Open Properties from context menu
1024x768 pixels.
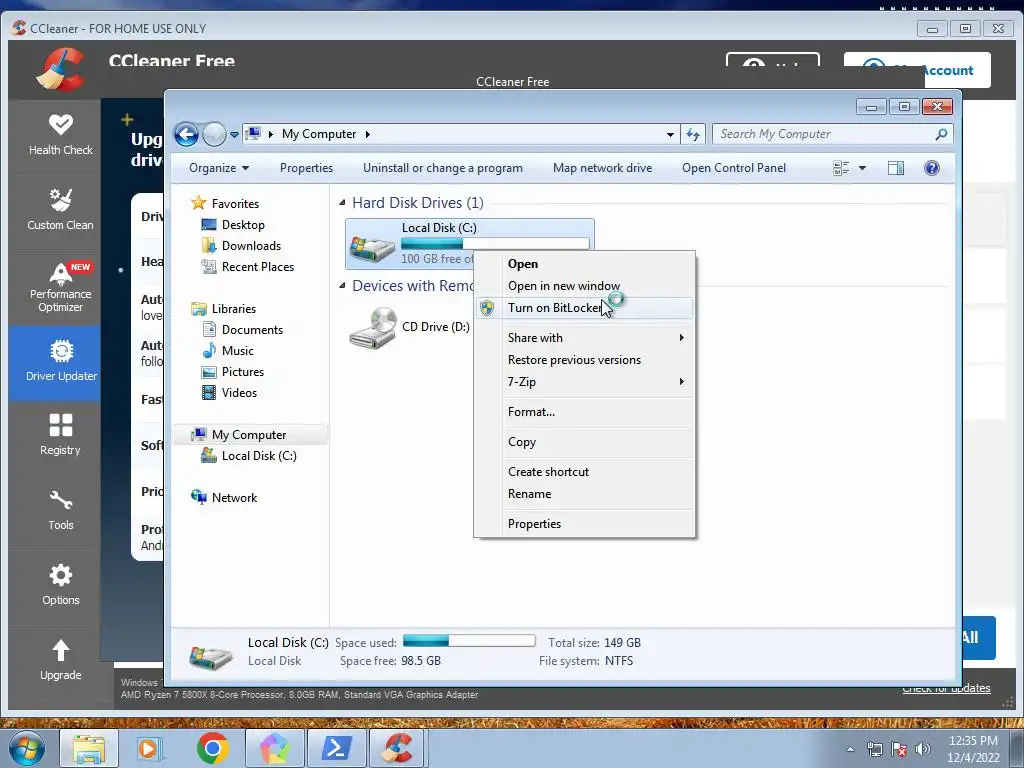coord(584,524)
